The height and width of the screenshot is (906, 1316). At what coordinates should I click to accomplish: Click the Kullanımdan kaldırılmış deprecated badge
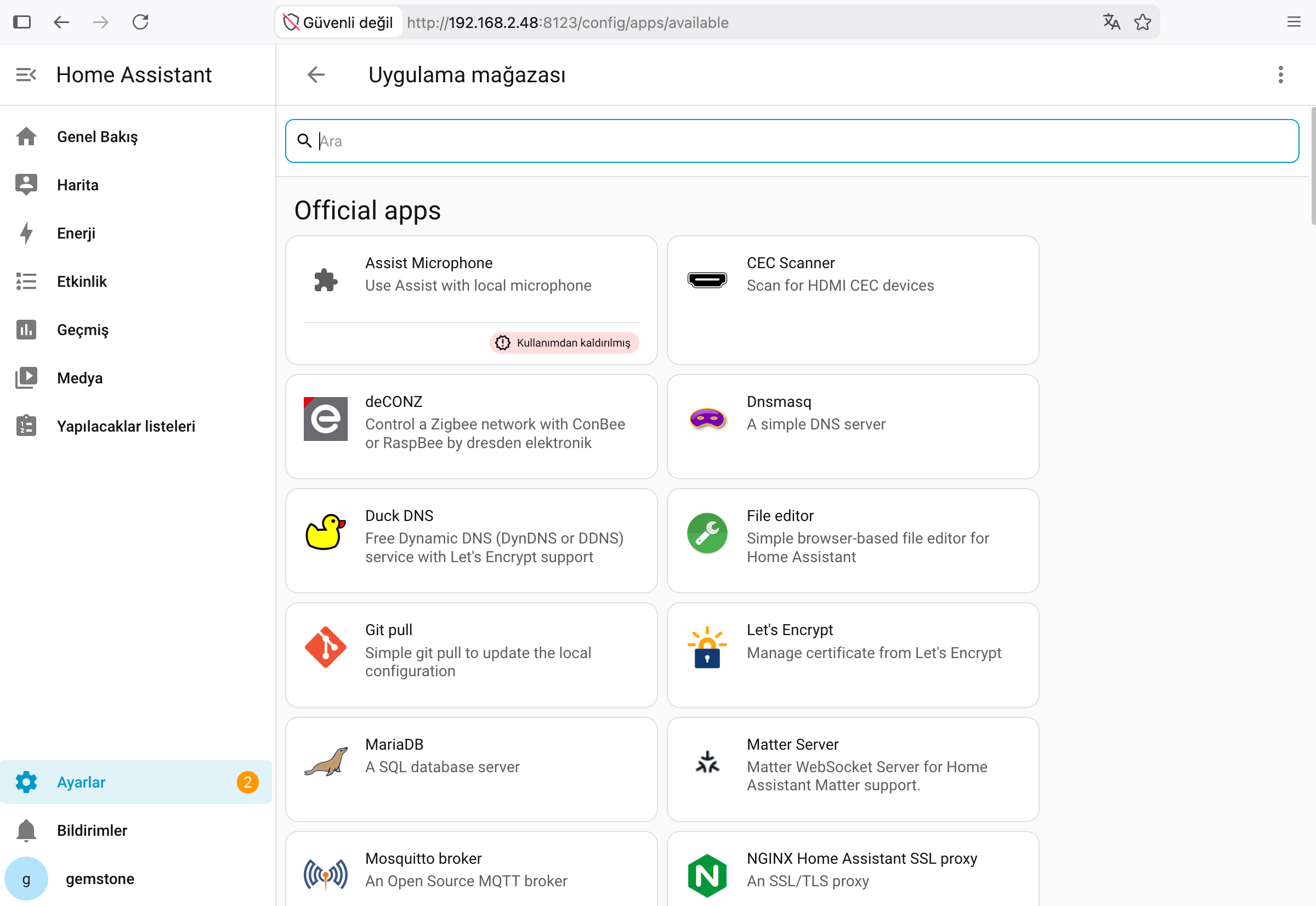[564, 343]
